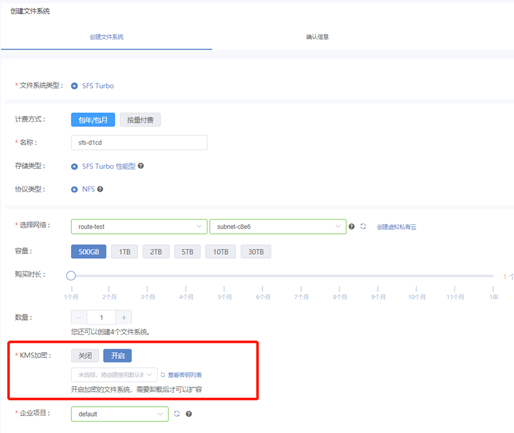Select SFS Turbo file system type radio
Screen dimensions: 514x433
pos(74,86)
